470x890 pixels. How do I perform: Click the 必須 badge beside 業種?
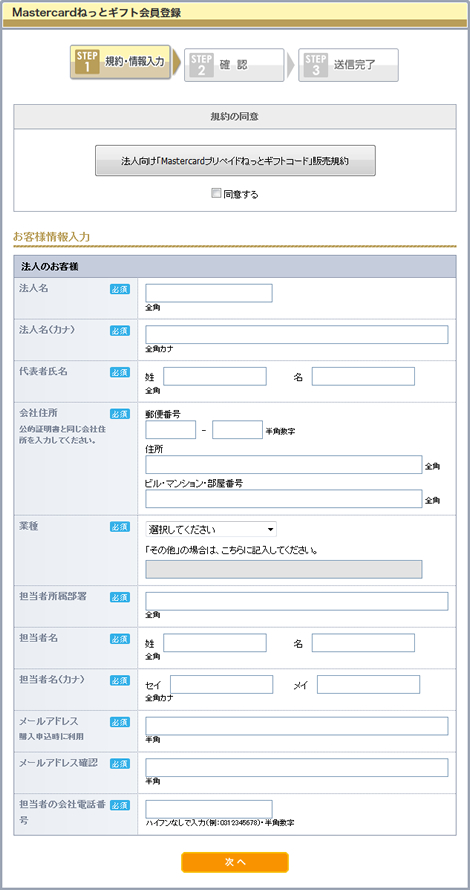point(120,527)
